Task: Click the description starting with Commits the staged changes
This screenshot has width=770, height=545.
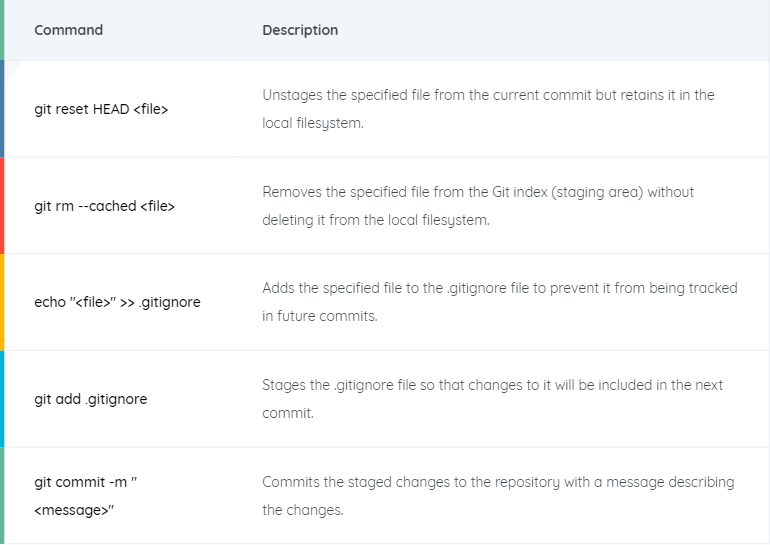Action: pos(498,496)
